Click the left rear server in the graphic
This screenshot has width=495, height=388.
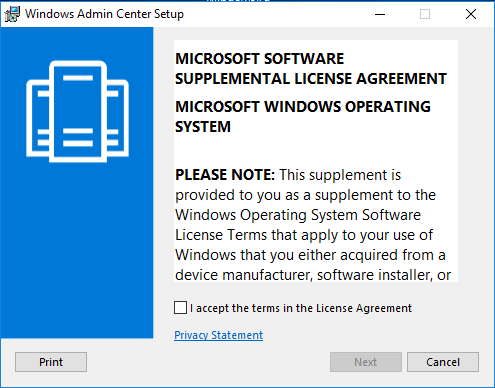[37, 118]
